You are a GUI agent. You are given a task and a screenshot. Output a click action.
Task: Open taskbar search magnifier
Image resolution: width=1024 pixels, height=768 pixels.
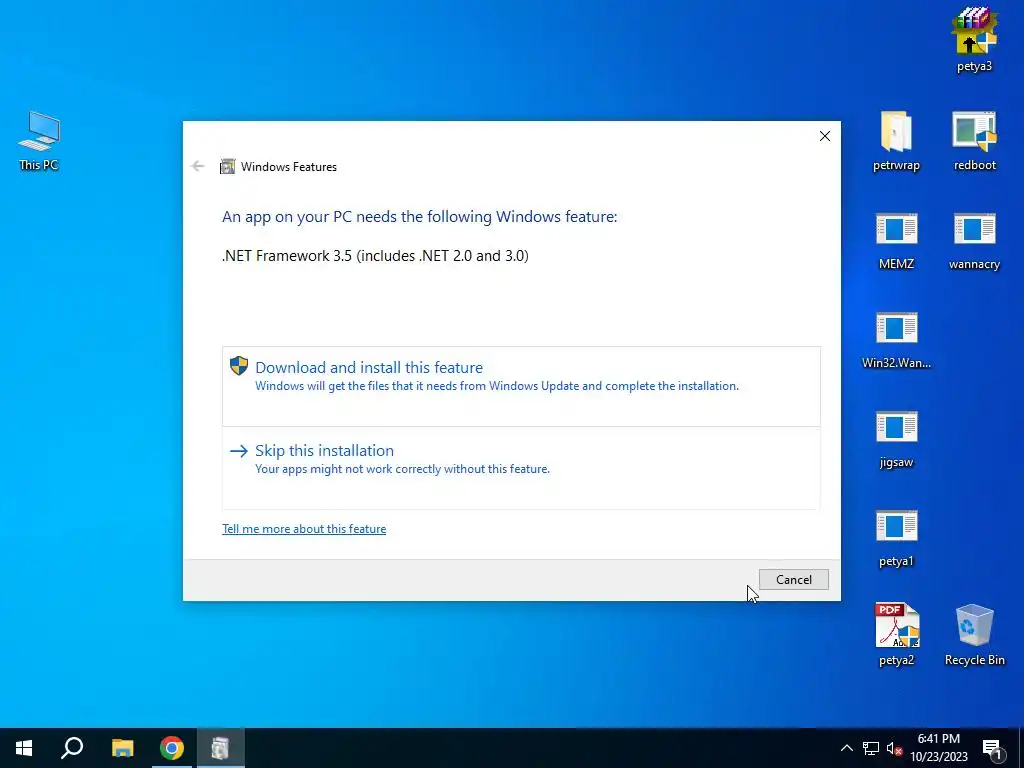tap(72, 748)
